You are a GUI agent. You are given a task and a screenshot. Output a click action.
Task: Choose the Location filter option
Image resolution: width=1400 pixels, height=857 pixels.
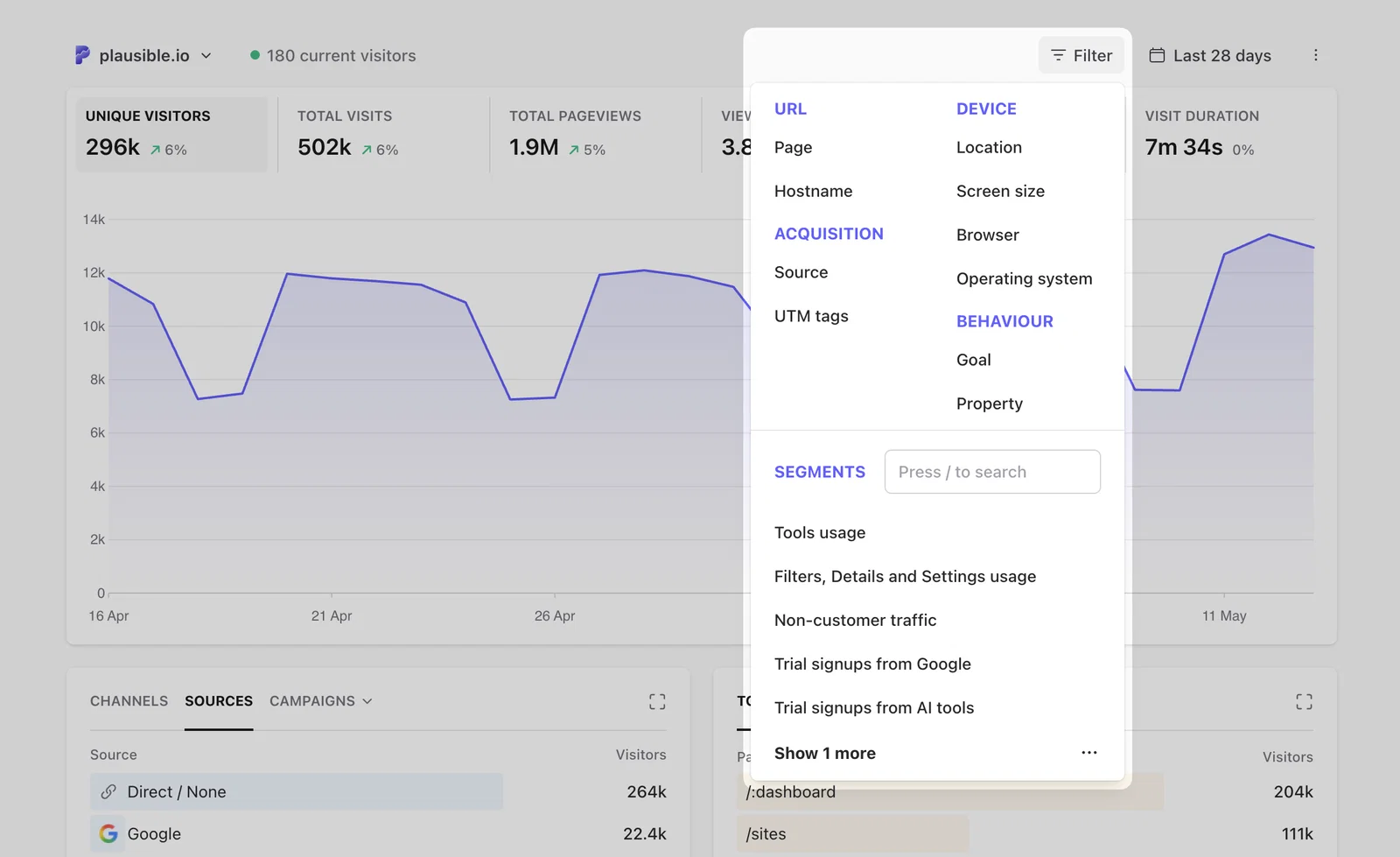[x=990, y=147]
